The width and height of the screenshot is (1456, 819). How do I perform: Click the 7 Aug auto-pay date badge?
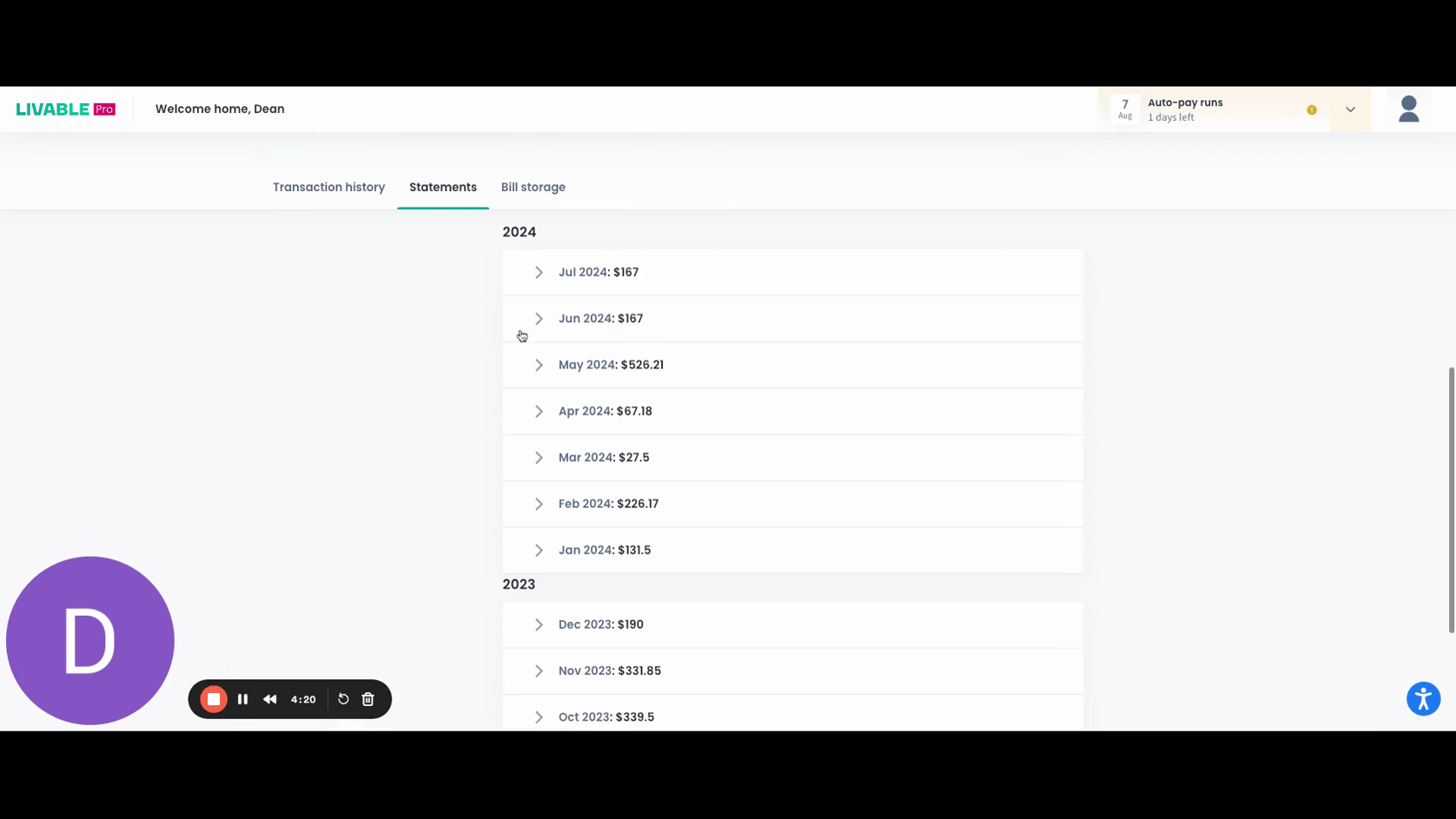pos(1125,109)
